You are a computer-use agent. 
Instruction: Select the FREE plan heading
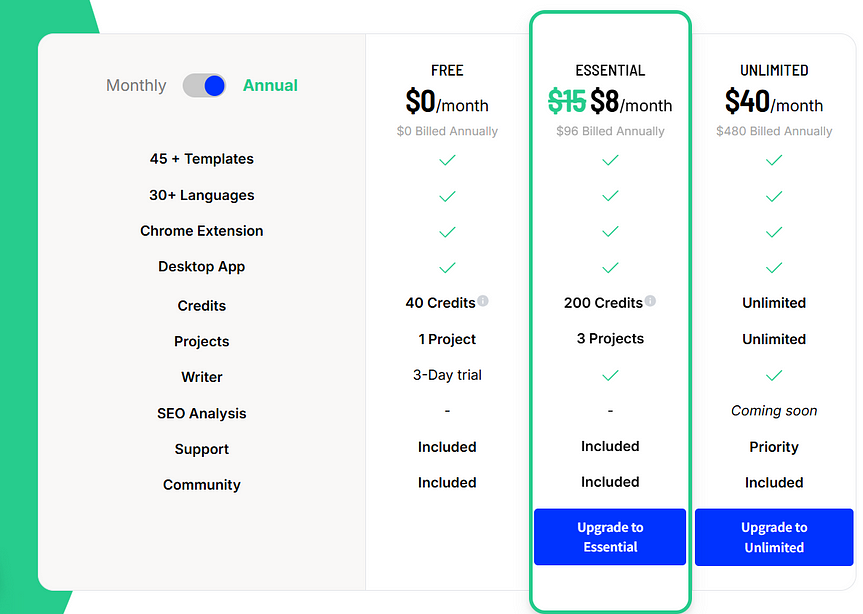pyautogui.click(x=447, y=71)
